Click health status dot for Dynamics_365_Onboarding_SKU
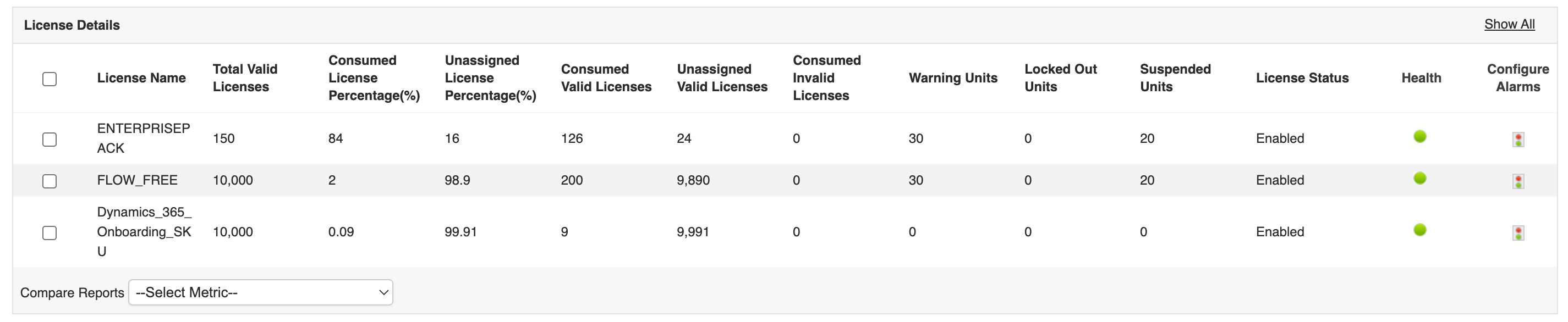1568x322 pixels. pos(1419,230)
